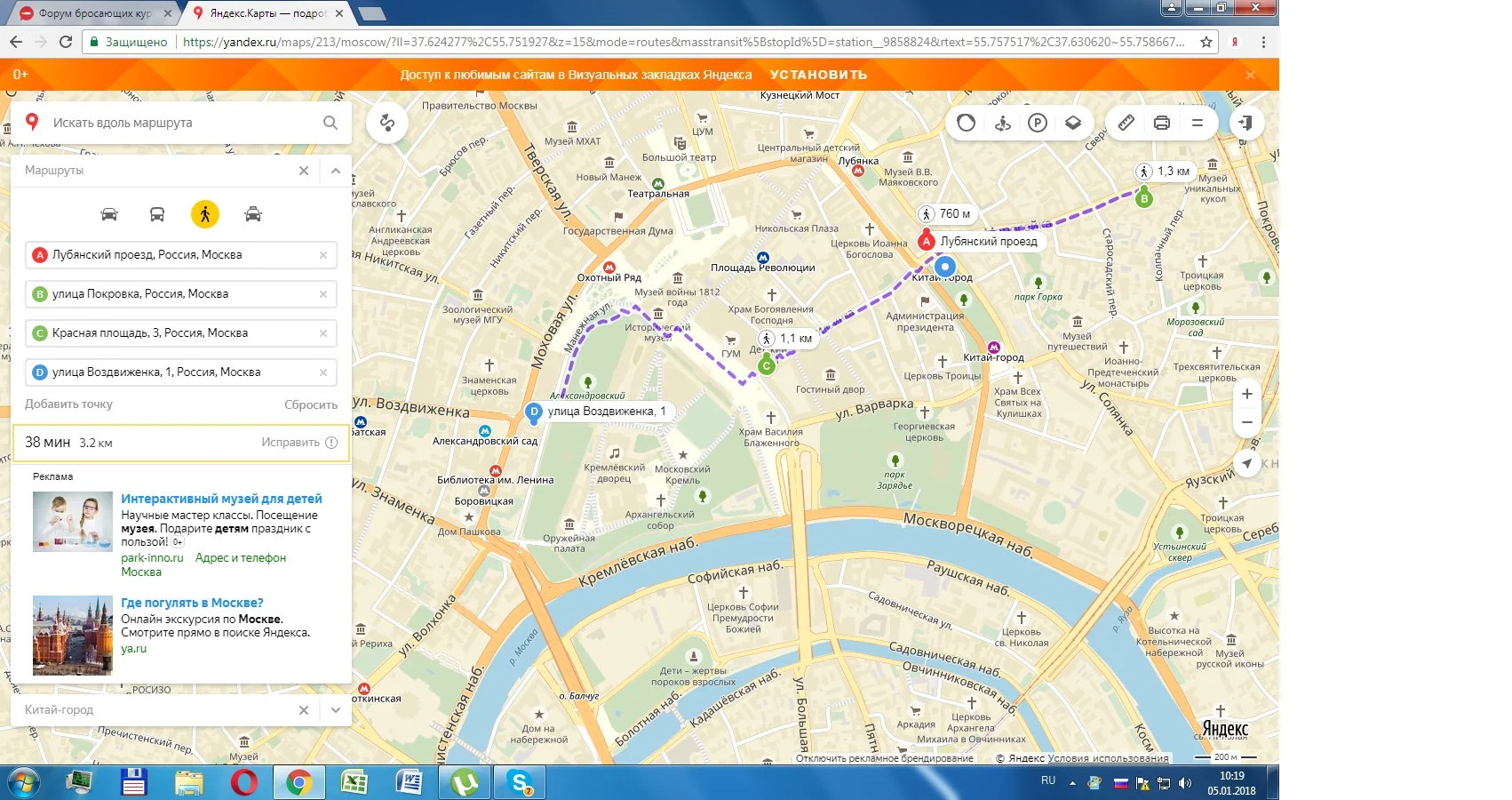Select the public transport (bus) route mode

click(157, 214)
